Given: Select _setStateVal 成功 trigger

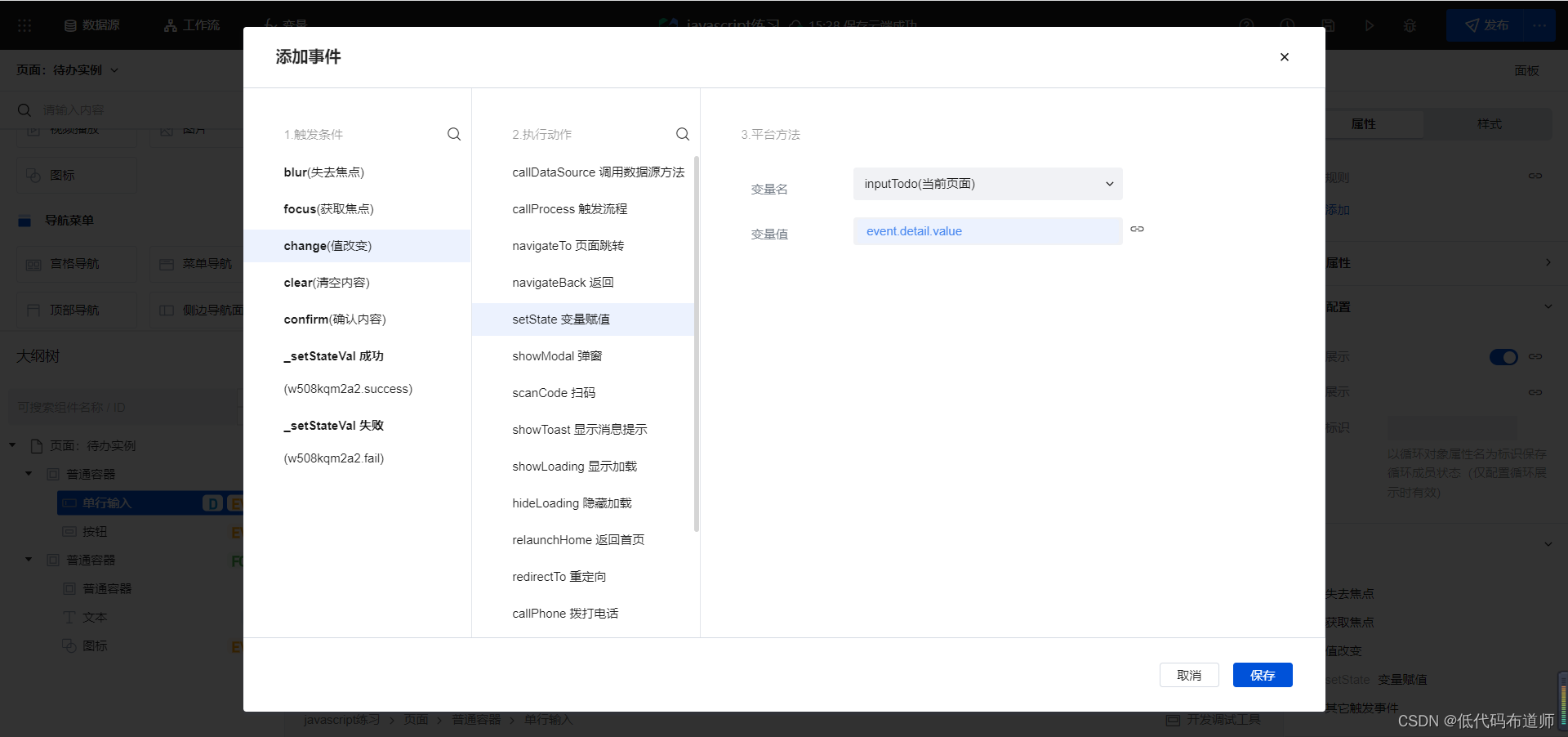Looking at the screenshot, I should click(x=357, y=373).
